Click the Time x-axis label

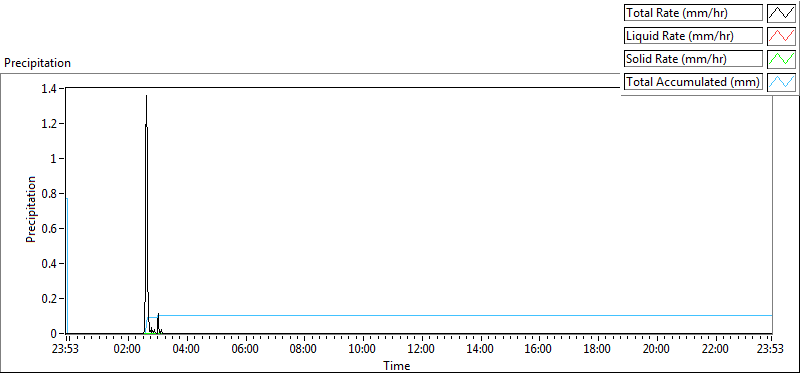pyautogui.click(x=397, y=365)
